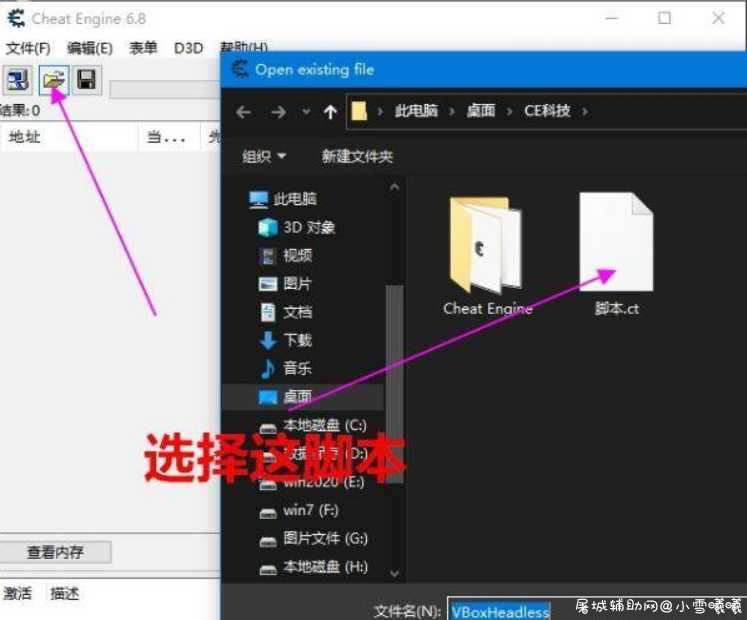Open the 组织 dropdown menu
Screen dimensions: 747x620
[264, 156]
